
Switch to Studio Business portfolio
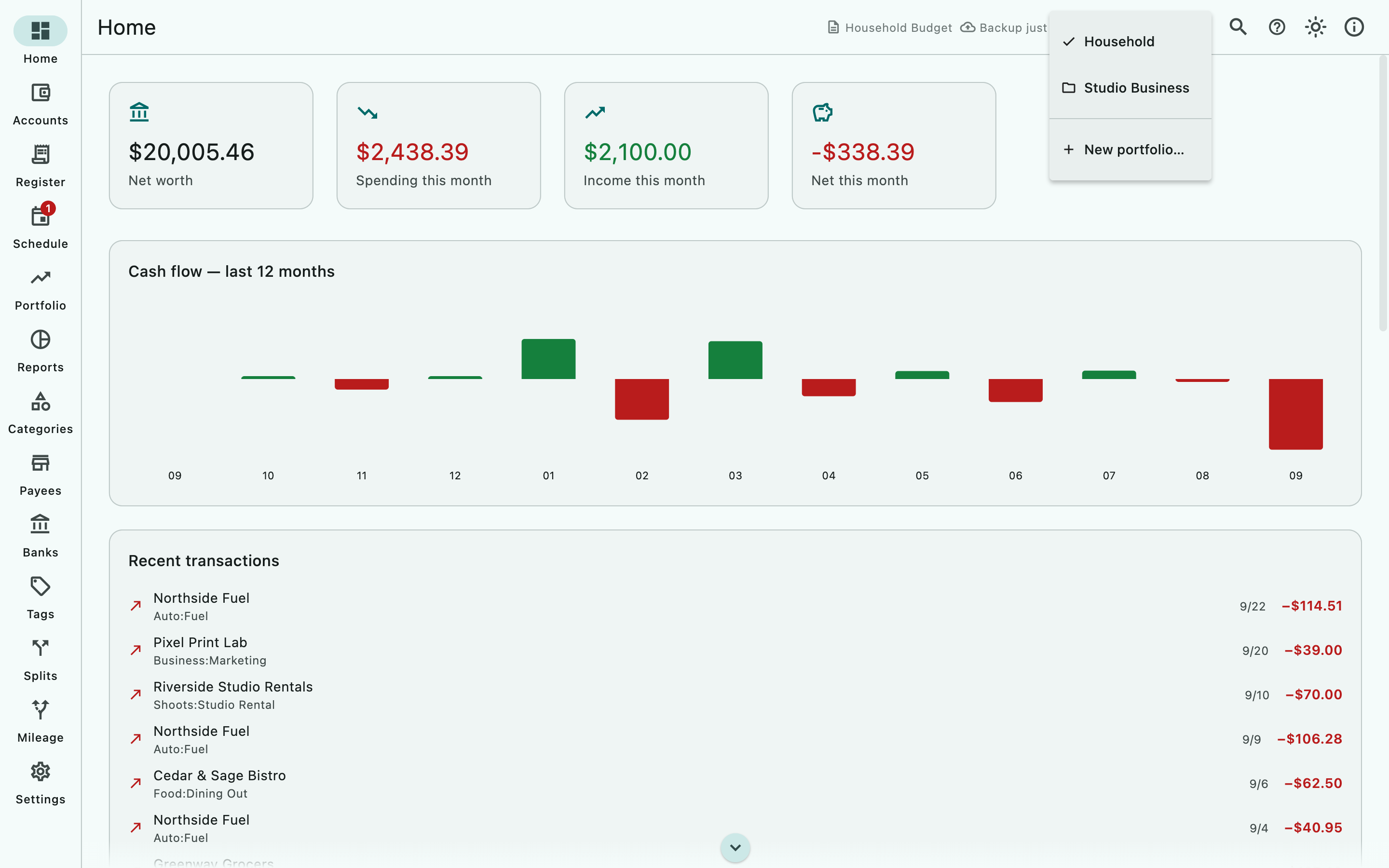pos(1130,88)
